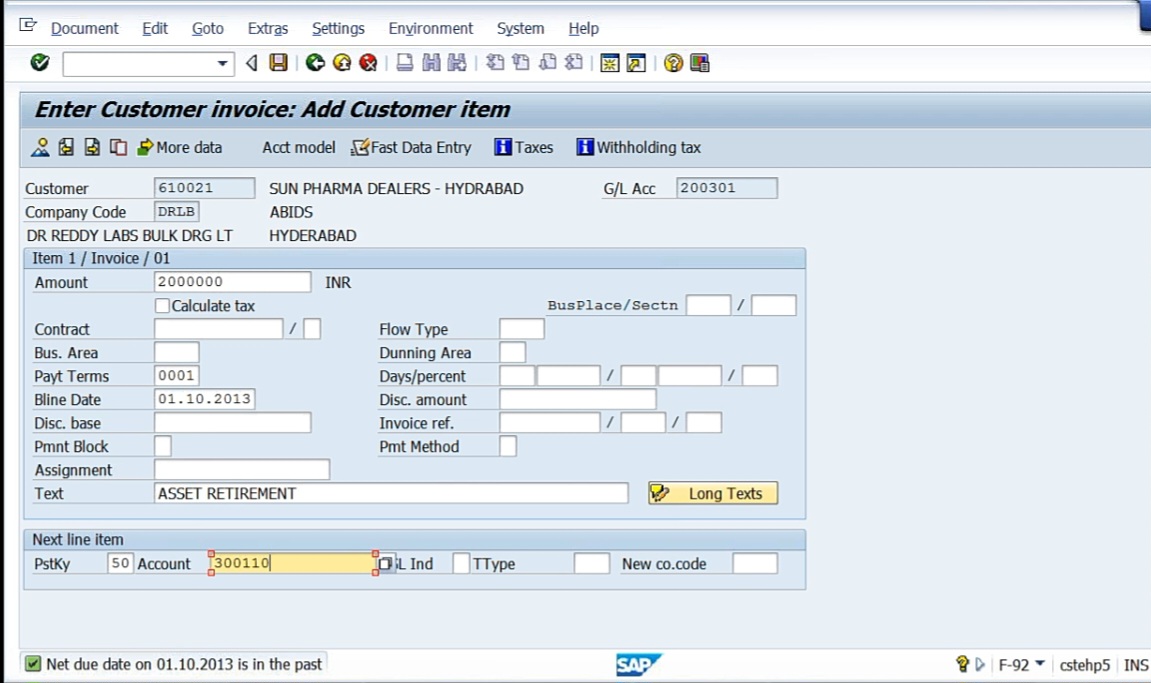Click the Disc. amount field
This screenshot has width=1151, height=683.
tap(578, 400)
